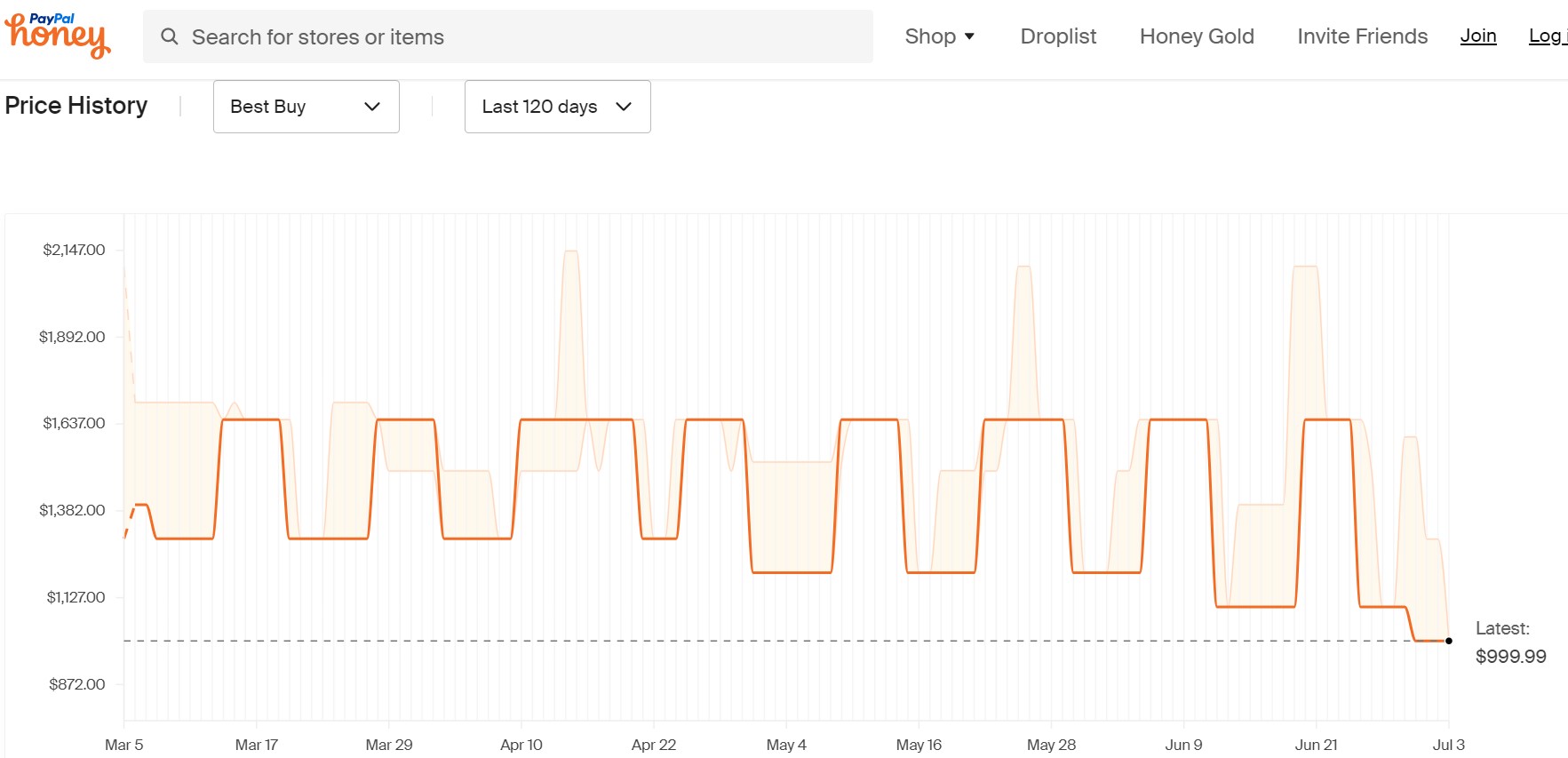Open Invite Friends page
The image size is (1568, 758).
click(x=1362, y=36)
